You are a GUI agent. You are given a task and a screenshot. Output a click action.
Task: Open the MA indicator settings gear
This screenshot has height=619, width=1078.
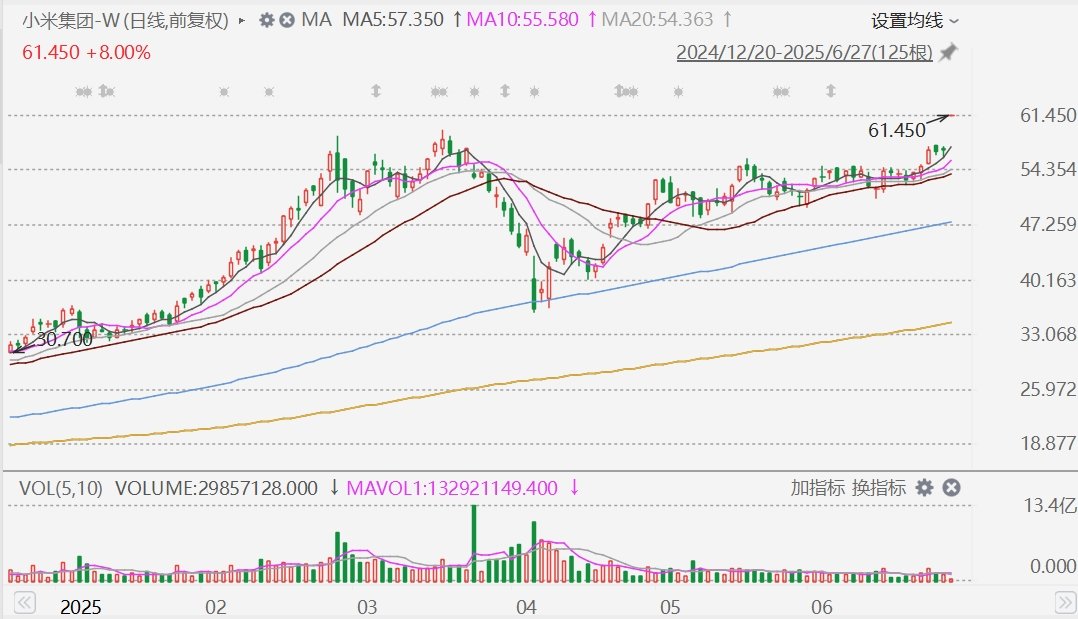267,20
